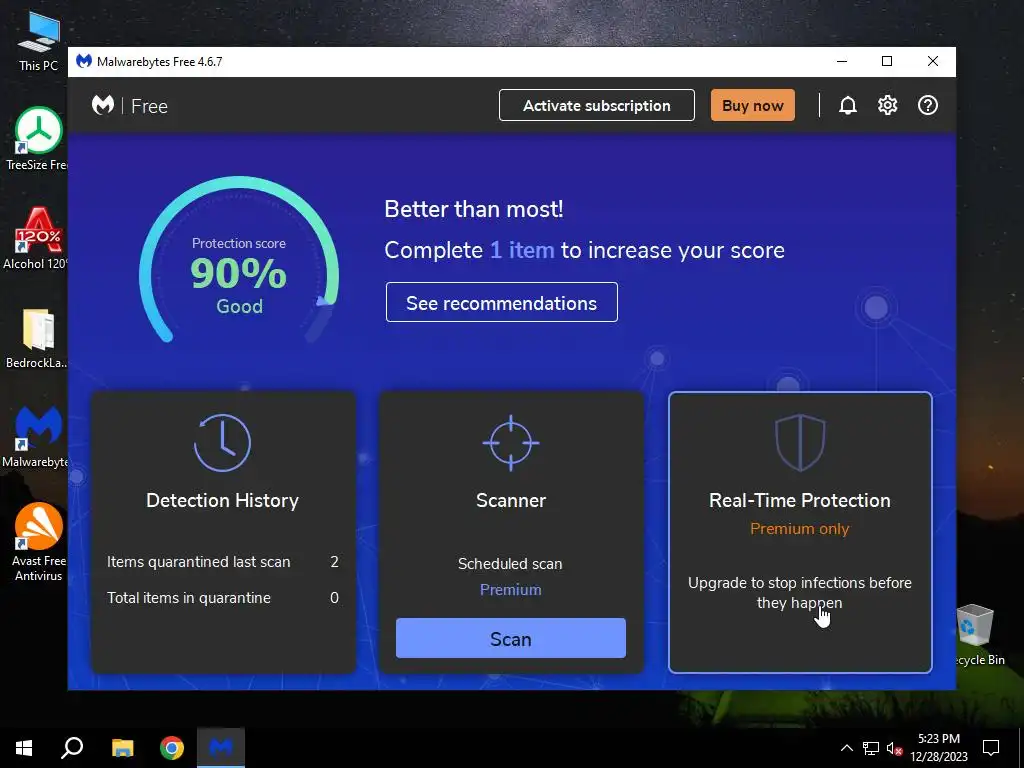The height and width of the screenshot is (768, 1024).
Task: Click the taskbar clock showing 5:23 PM
Action: coord(939,748)
